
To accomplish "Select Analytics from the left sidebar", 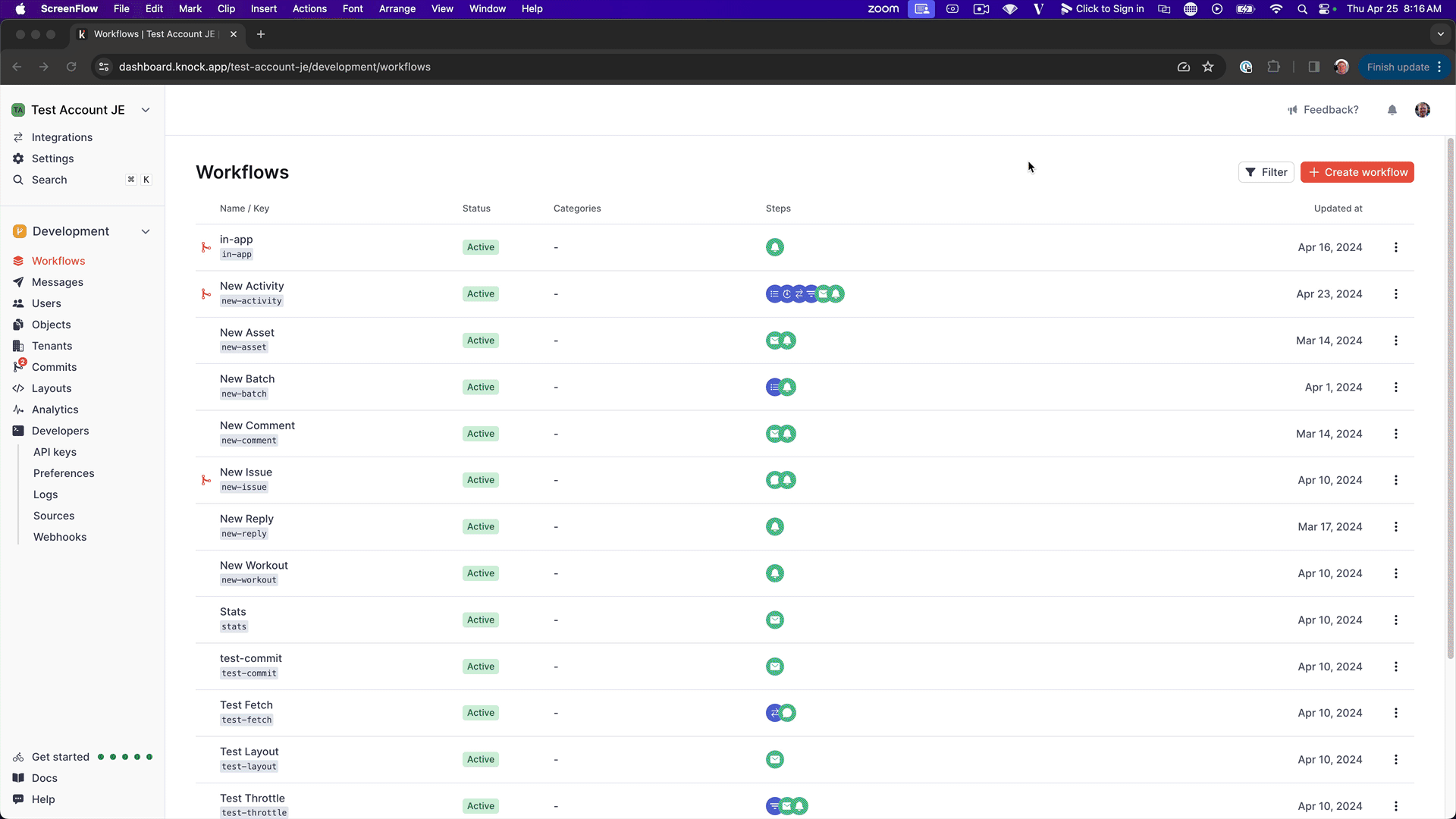I will pyautogui.click(x=55, y=409).
